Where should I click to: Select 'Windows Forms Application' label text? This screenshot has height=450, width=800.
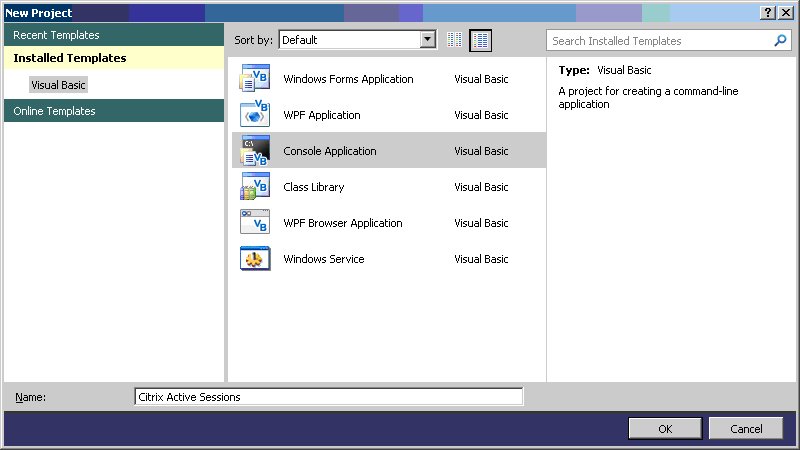tap(348, 79)
